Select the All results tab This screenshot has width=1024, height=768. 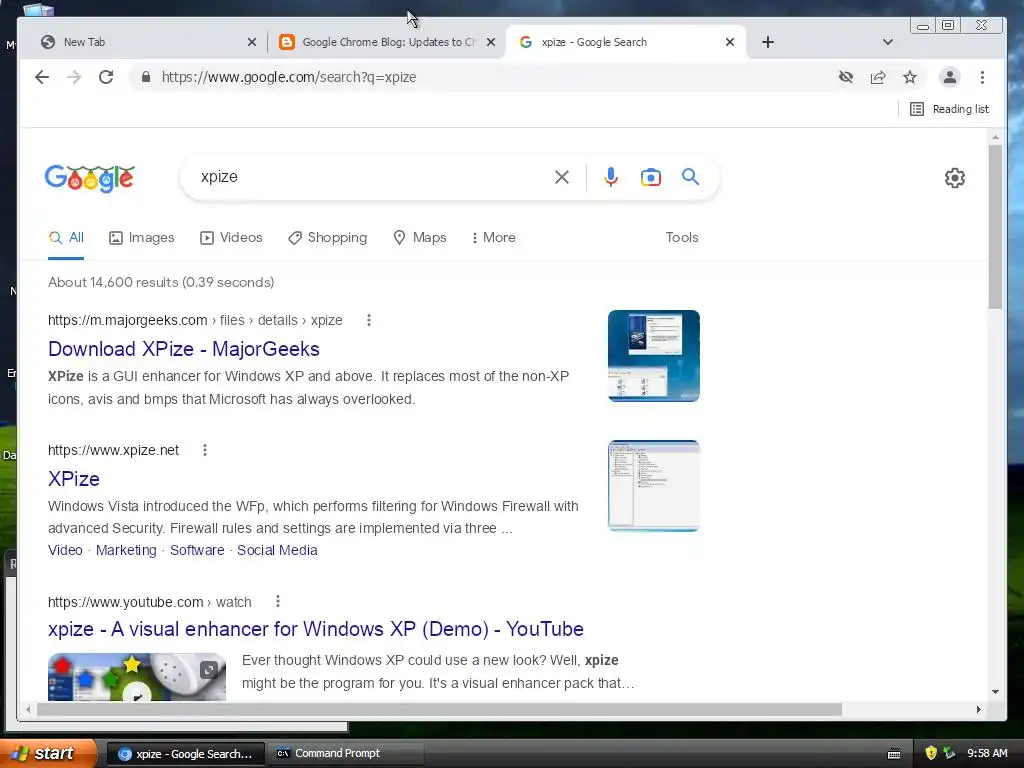click(66, 238)
